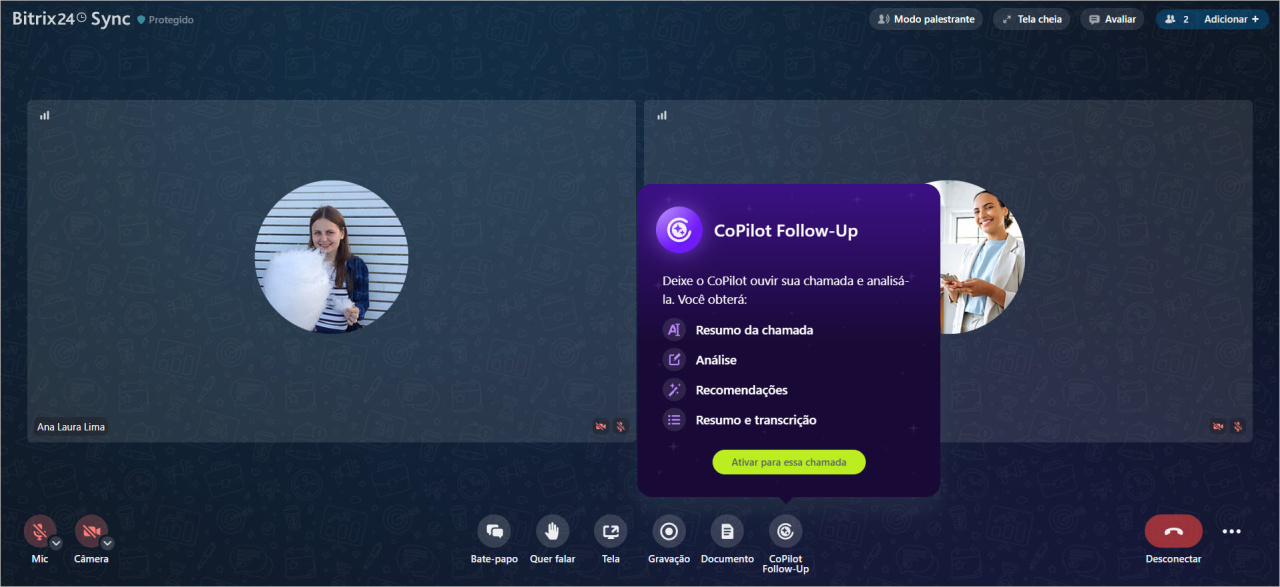Click camera-off icon in Ana Laura Lima's tile

pyautogui.click(x=601, y=427)
